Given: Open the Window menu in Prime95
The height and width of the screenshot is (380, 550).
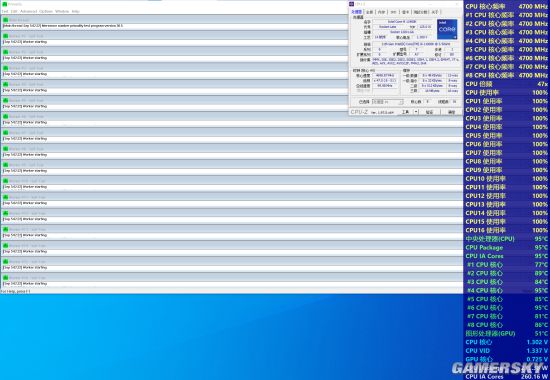Looking at the screenshot, I should point(62,12).
